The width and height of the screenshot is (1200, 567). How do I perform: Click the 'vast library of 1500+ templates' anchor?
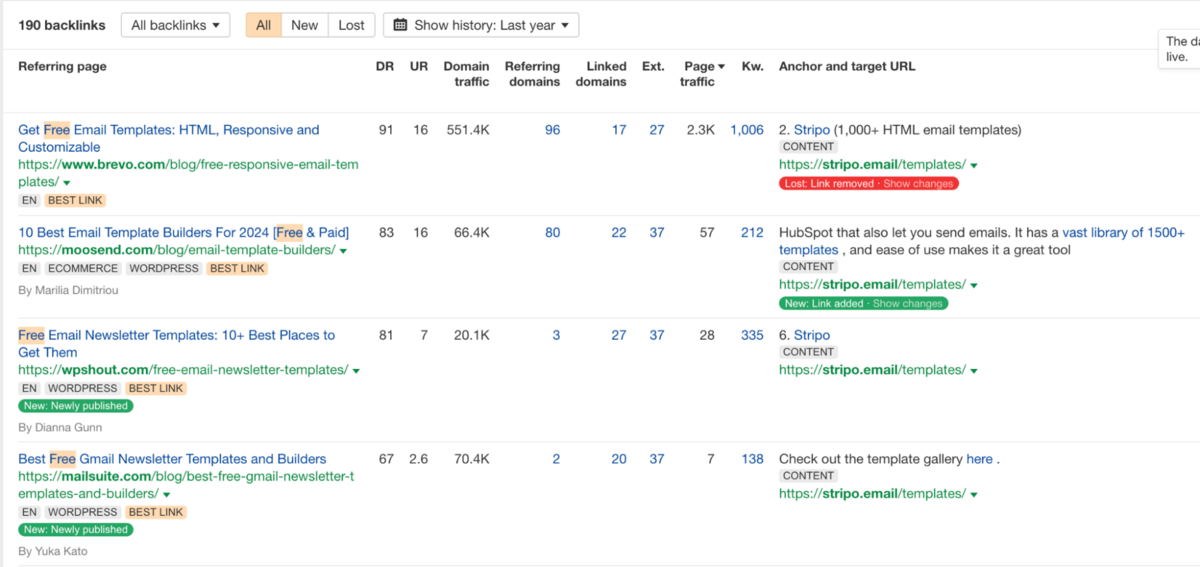point(1123,233)
